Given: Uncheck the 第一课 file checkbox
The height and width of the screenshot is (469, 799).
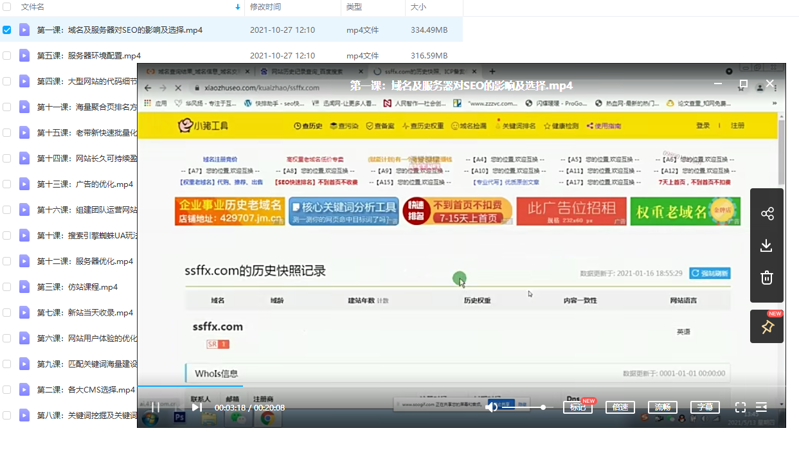Looking at the screenshot, I should 7,30.
